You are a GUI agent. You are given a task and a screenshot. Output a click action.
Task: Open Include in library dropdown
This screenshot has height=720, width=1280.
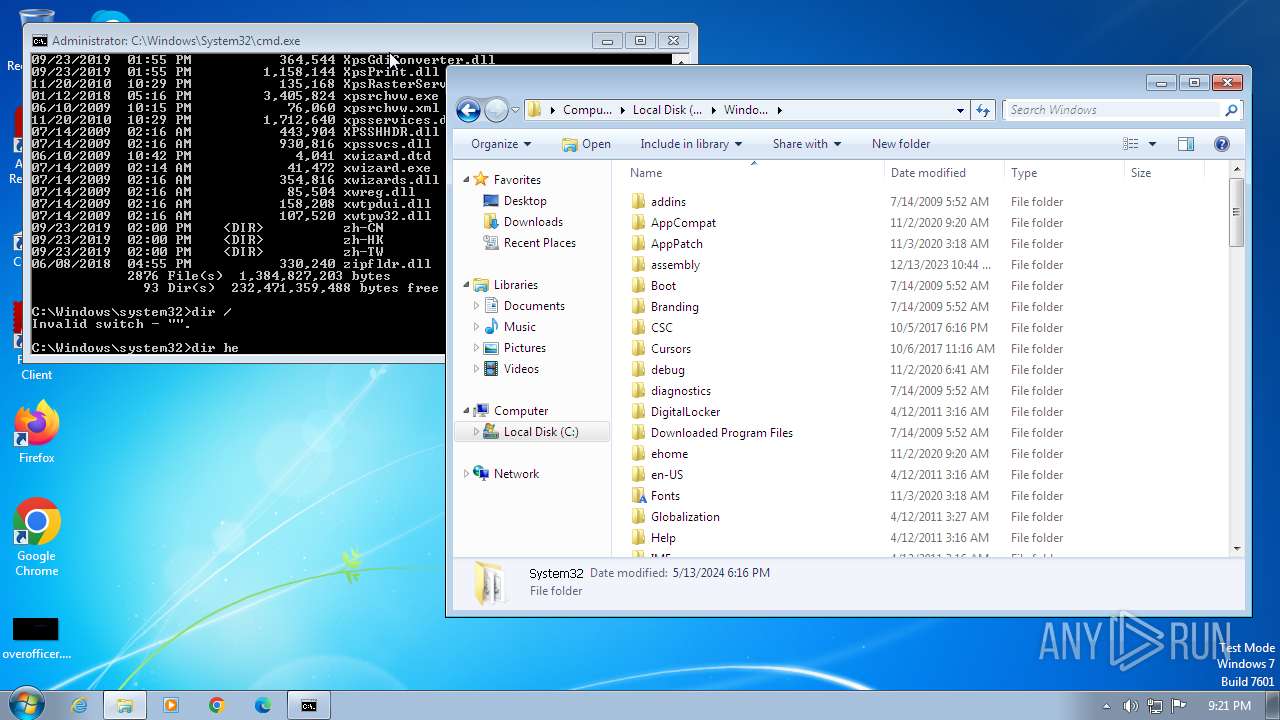coord(691,144)
